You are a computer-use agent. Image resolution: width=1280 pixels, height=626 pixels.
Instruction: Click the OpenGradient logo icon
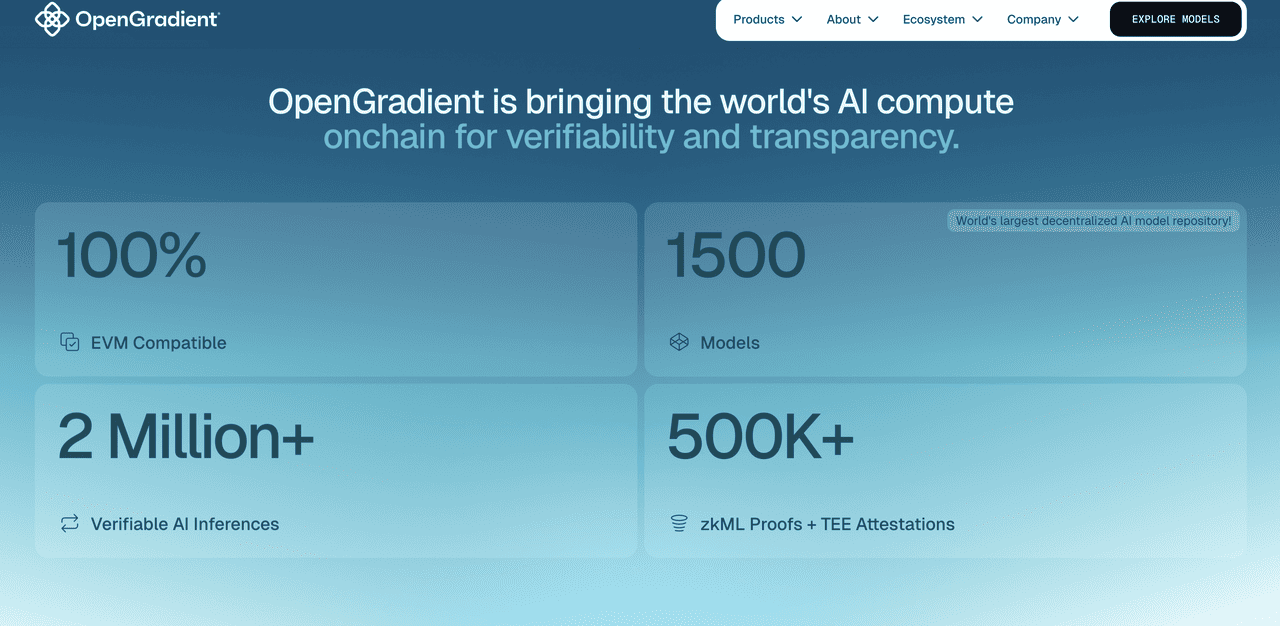tap(52, 19)
